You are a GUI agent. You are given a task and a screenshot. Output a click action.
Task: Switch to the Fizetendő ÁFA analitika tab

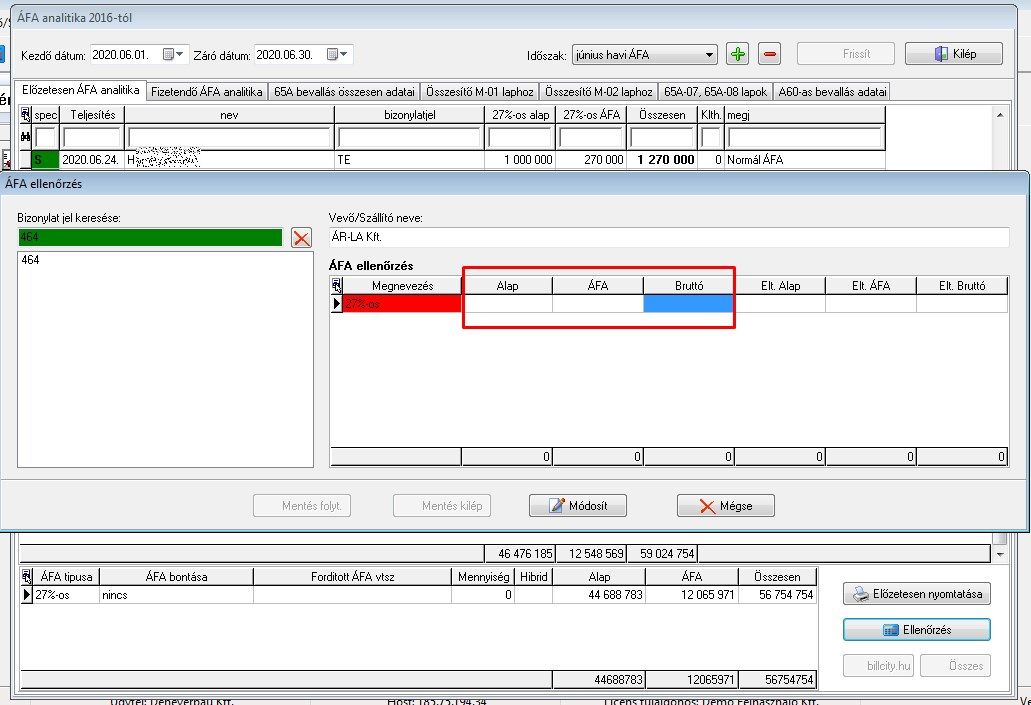click(206, 92)
